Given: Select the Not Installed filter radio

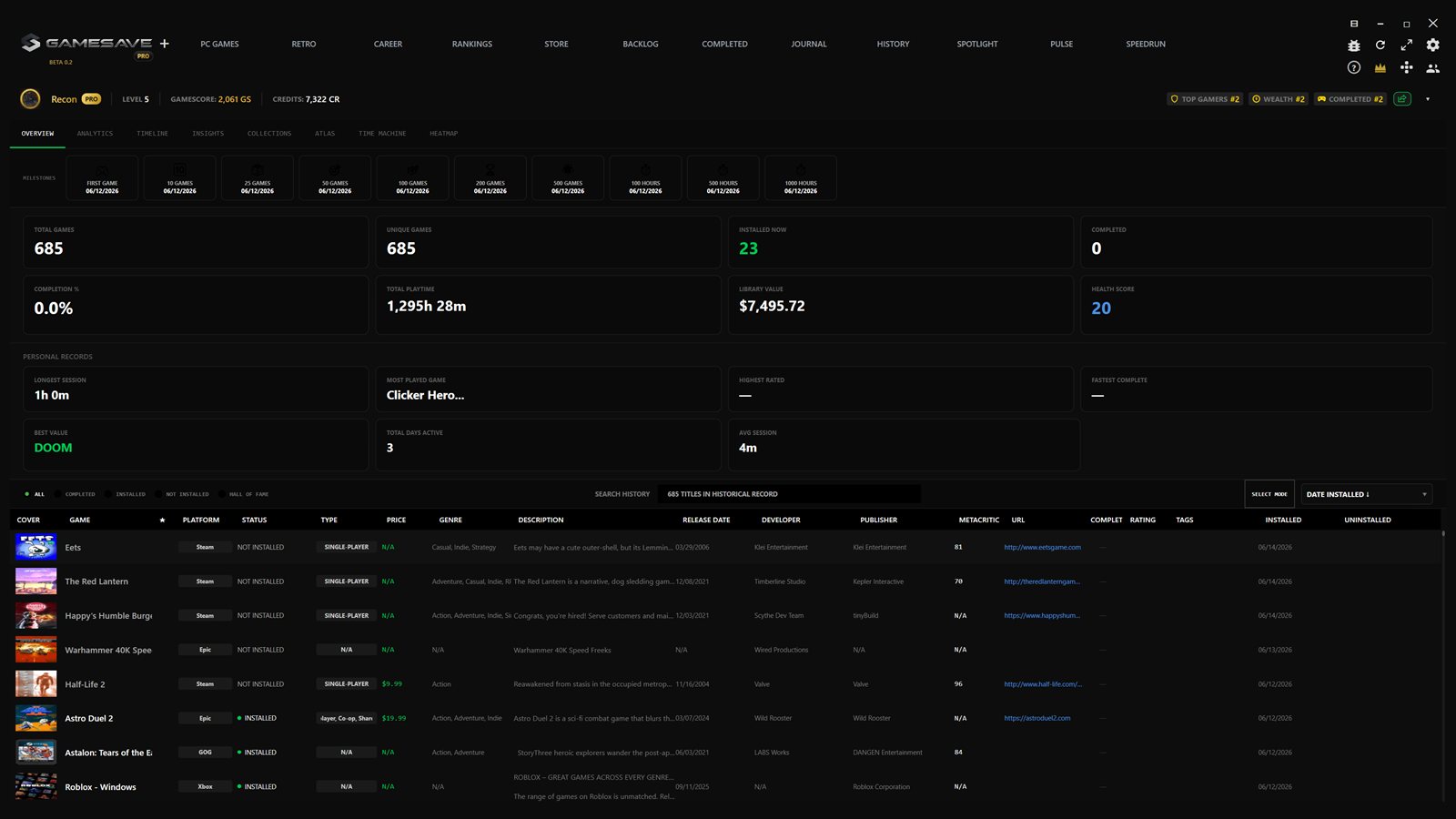Looking at the screenshot, I should (x=182, y=494).
